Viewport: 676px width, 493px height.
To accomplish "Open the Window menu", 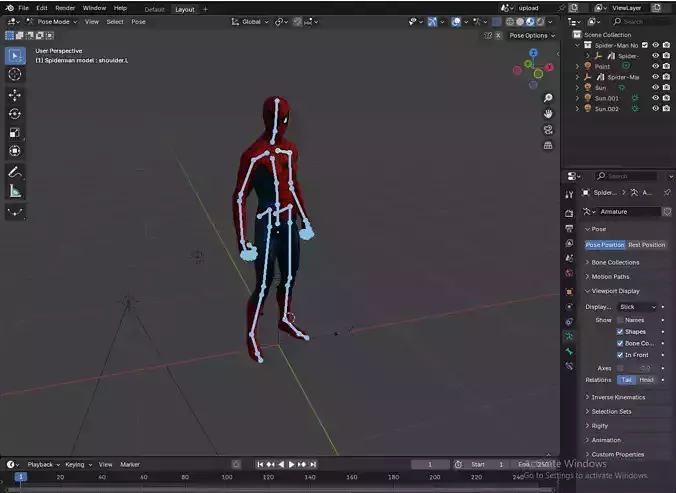I will click(x=94, y=8).
